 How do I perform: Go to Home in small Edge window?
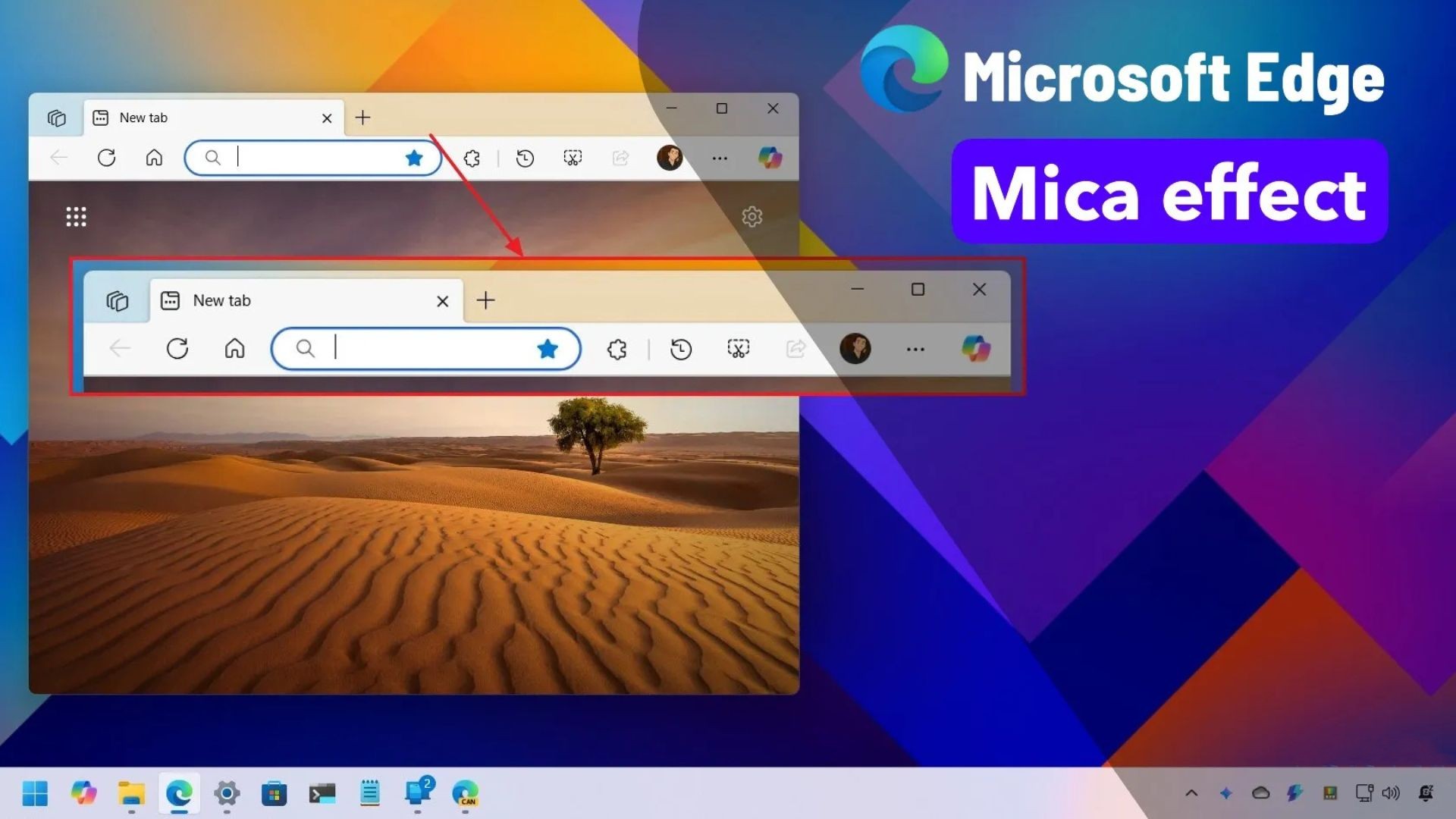point(154,158)
